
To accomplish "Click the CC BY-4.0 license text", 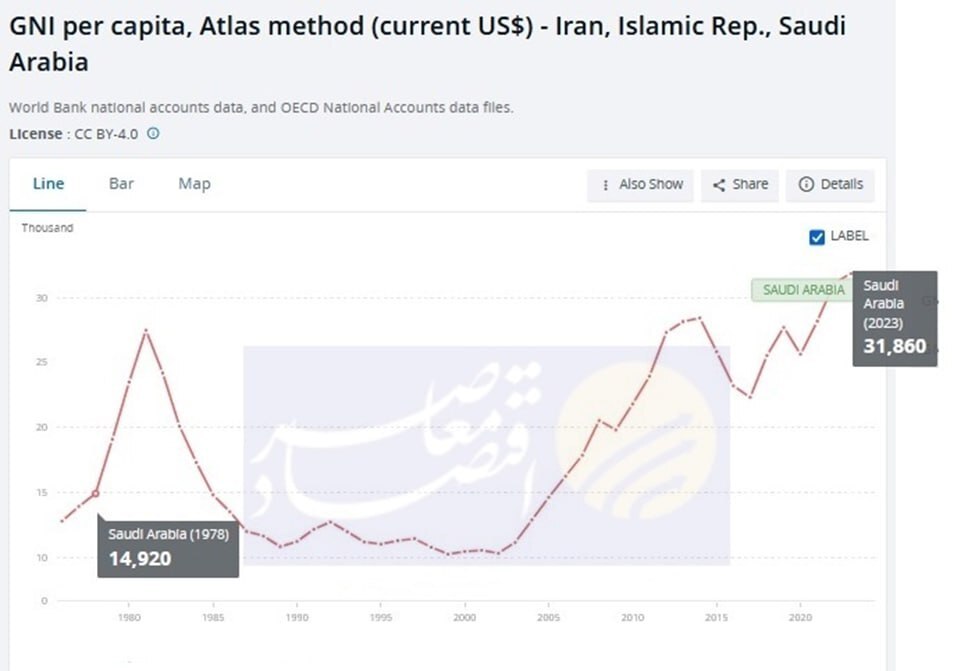I will [x=109, y=133].
